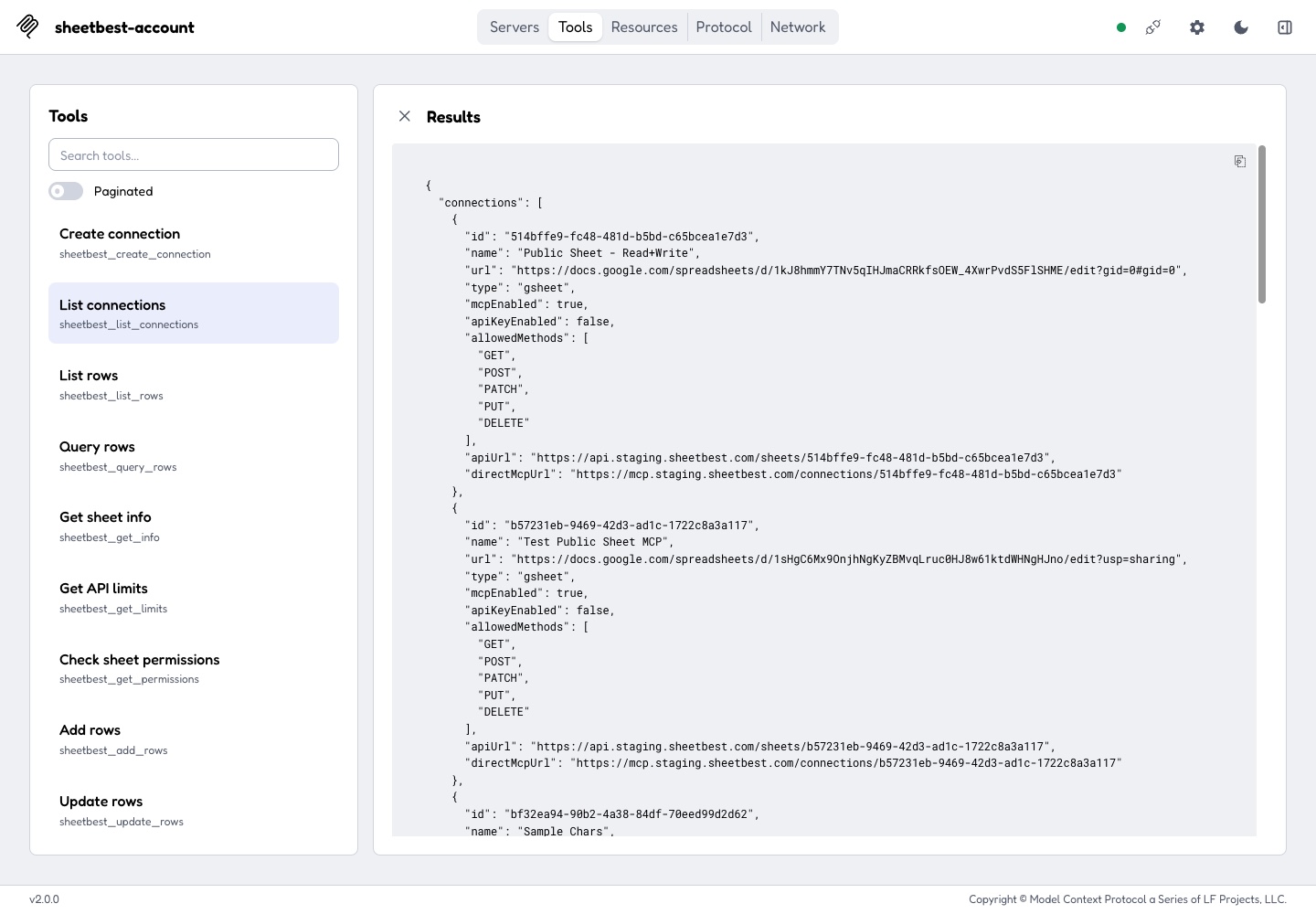
Task: Click the Google Sheets URL ending usp=sharing
Action: point(845,559)
